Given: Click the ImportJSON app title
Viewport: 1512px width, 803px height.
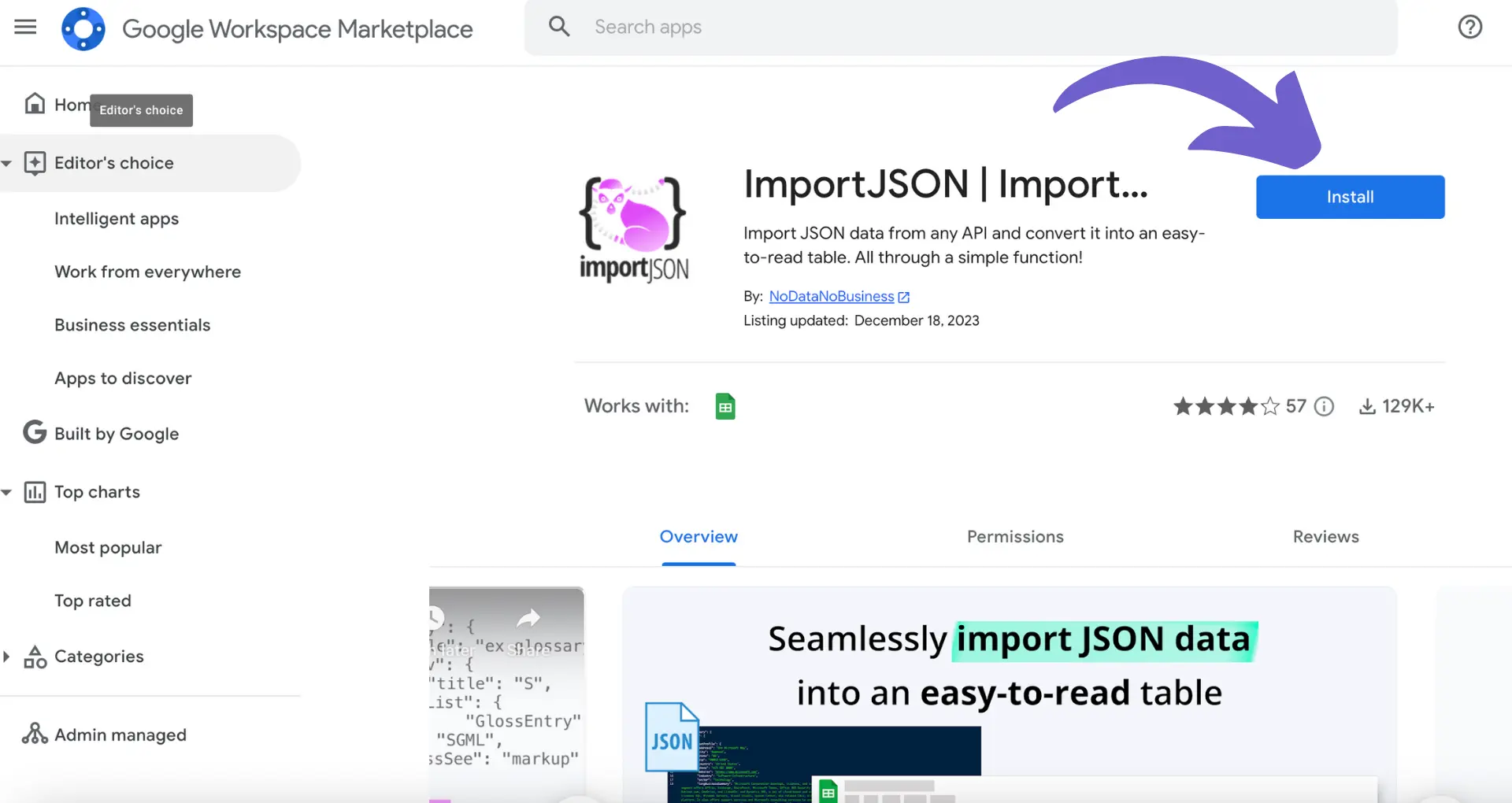Looking at the screenshot, I should coord(946,184).
